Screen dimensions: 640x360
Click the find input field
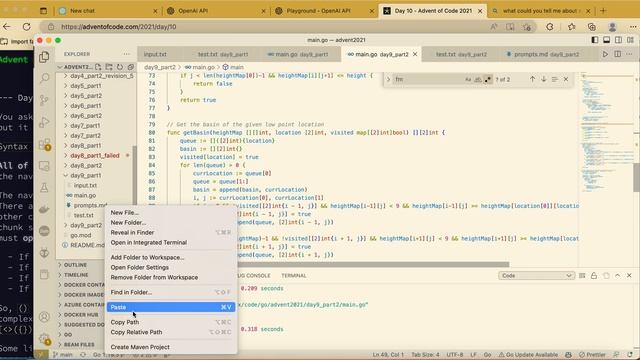coord(428,79)
